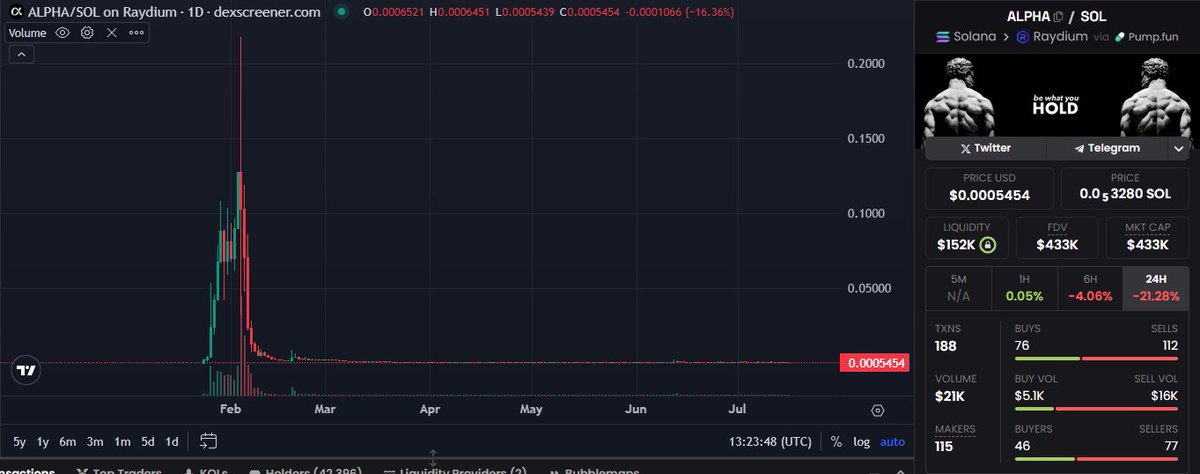This screenshot has width=1200, height=474.
Task: Open the timezone menu at 13:23:48 (UTC)
Action: pyautogui.click(x=772, y=441)
